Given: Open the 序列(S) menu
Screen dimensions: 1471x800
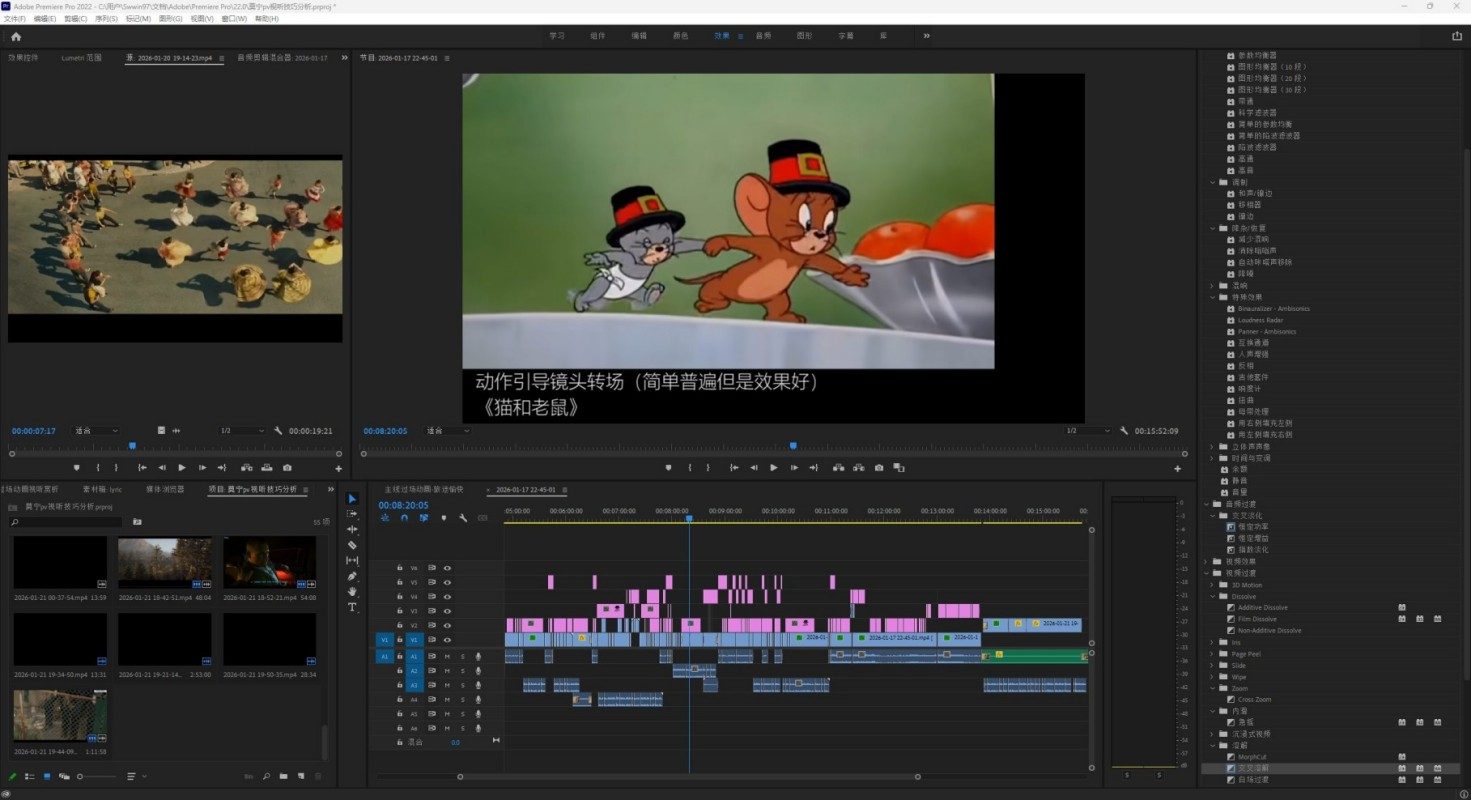Looking at the screenshot, I should (107, 18).
